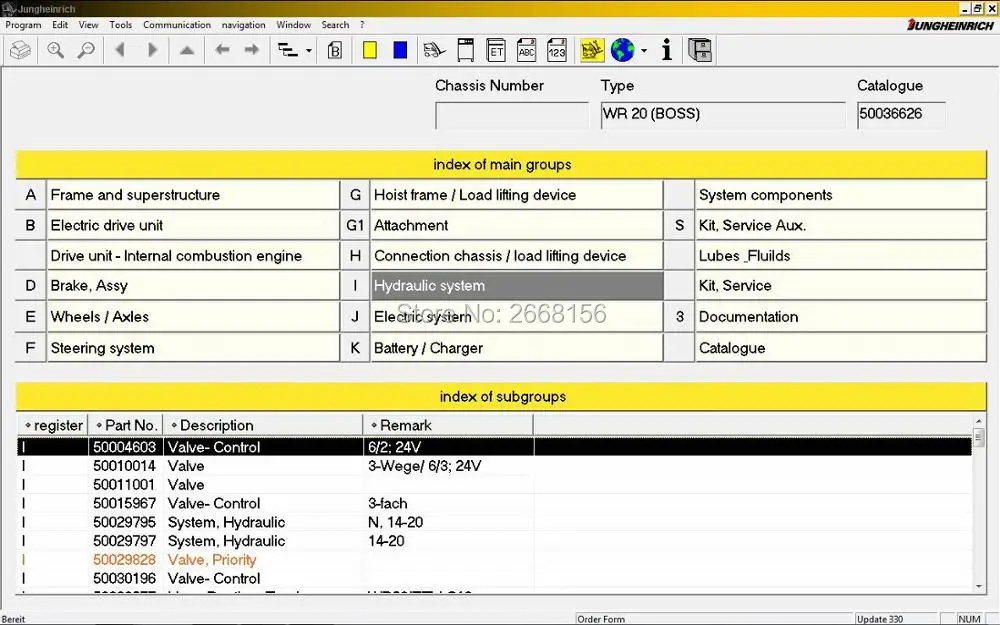The width and height of the screenshot is (1000, 625).
Task: Sort by the Description column header
Action: [x=263, y=425]
